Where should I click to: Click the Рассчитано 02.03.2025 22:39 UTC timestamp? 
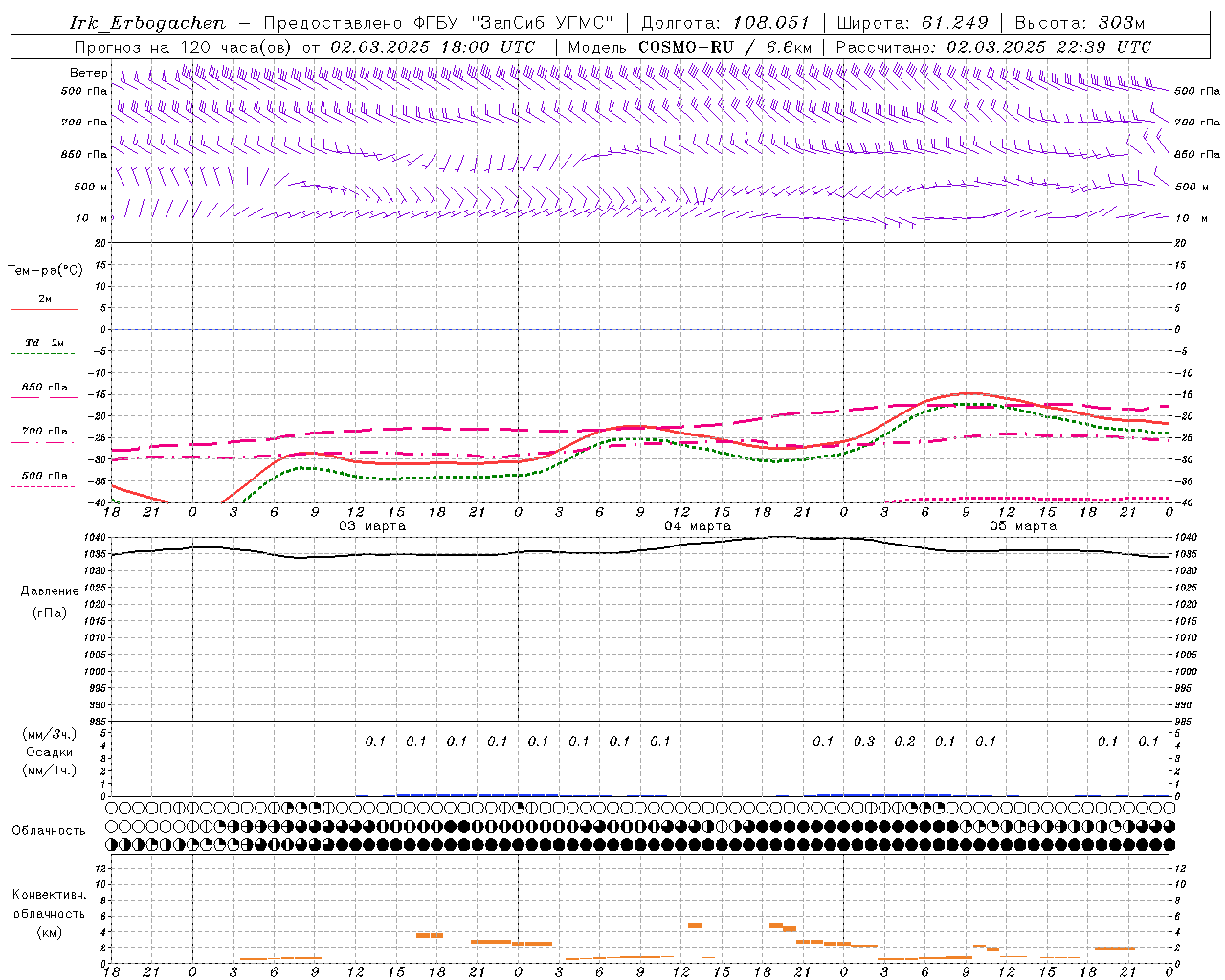(993, 47)
